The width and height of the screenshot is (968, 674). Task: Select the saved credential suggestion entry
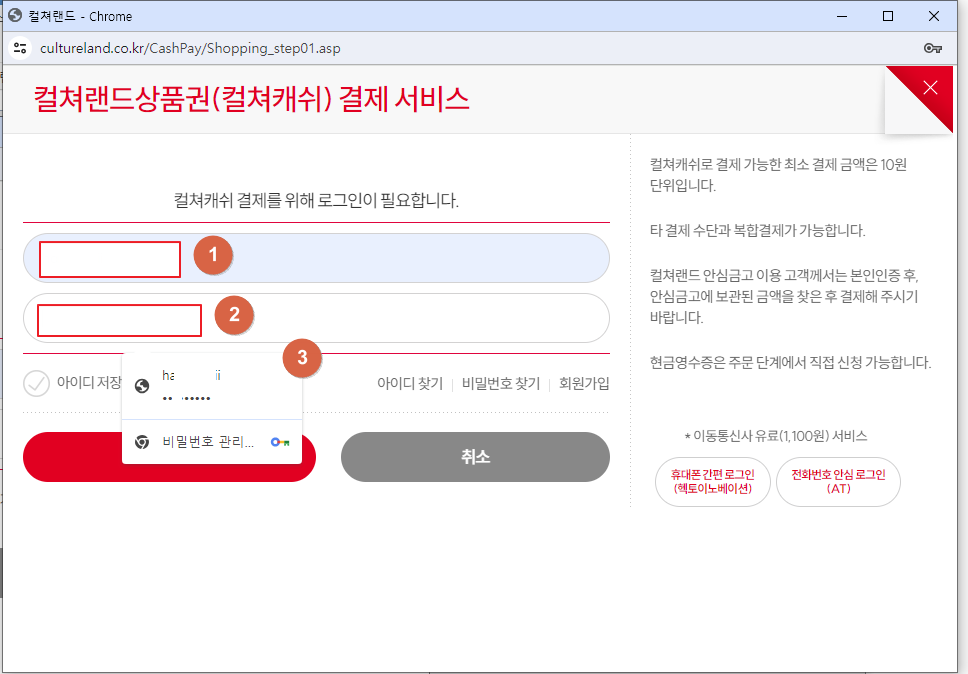pyautogui.click(x=212, y=386)
